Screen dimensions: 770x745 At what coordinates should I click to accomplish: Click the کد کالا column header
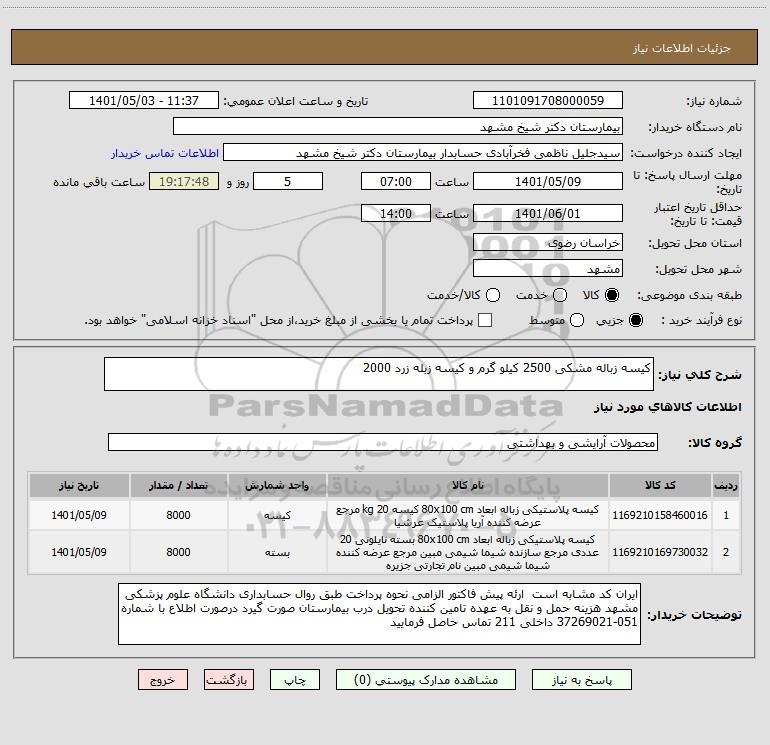660,486
